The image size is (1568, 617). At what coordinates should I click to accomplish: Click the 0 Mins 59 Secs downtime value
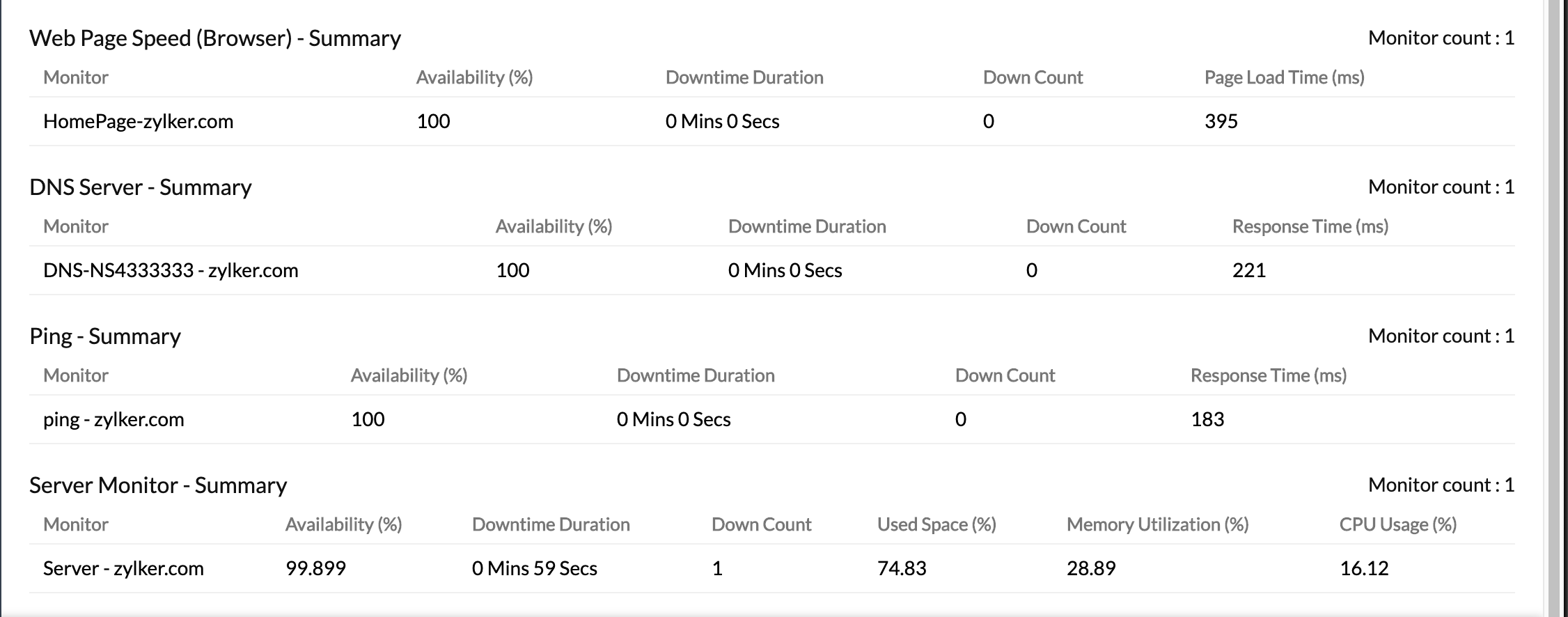point(534,568)
